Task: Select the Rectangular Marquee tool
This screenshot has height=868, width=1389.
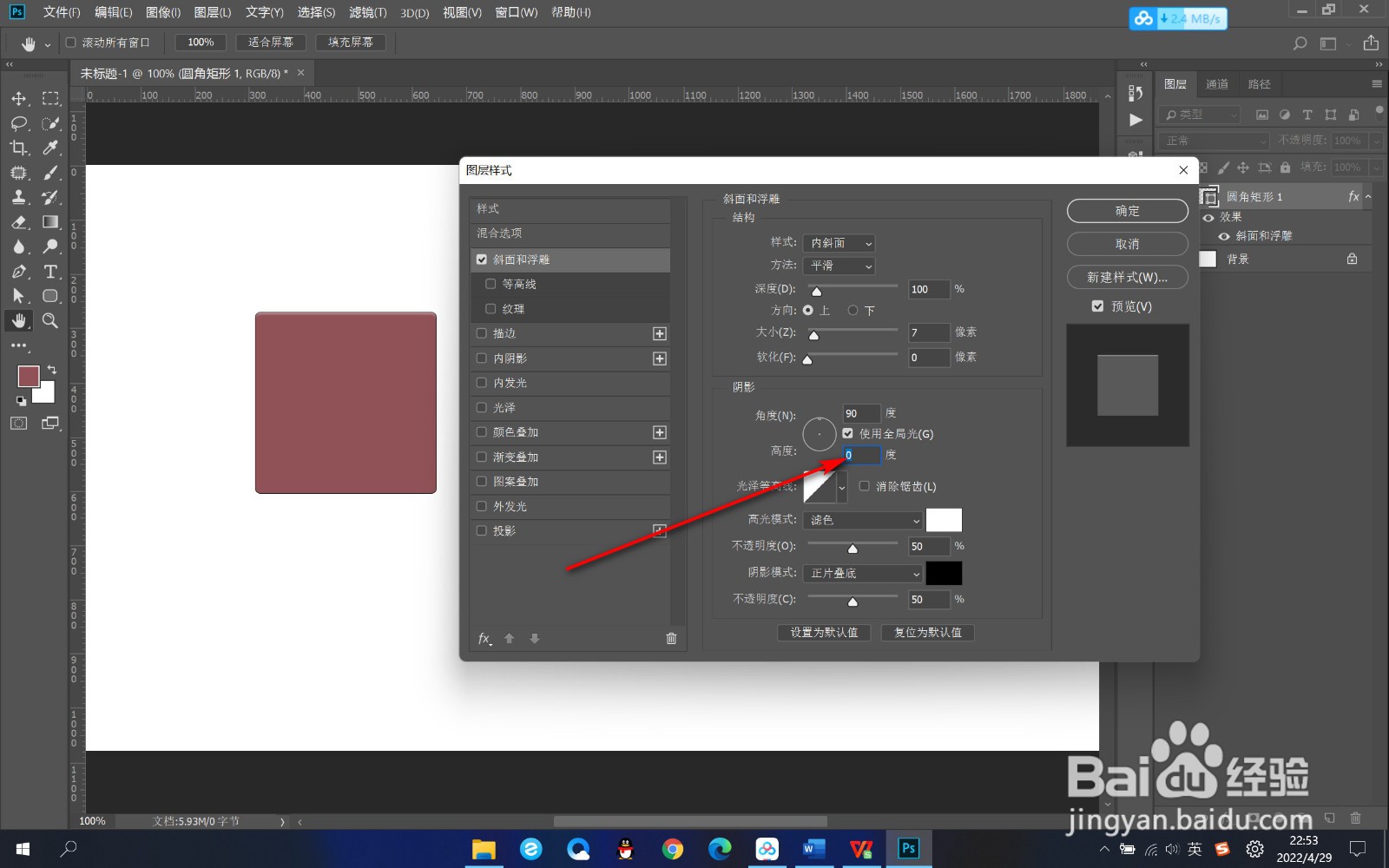Action: click(x=50, y=99)
